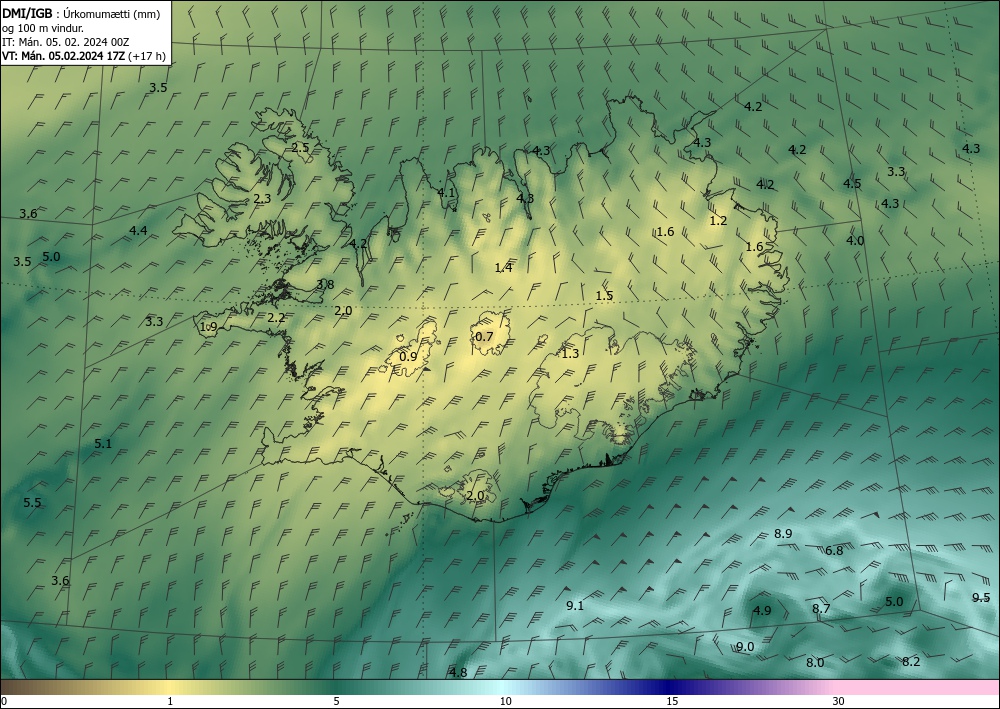The image size is (1000, 709).
Task: Click the value 1.4 in the highlands
Action: click(x=504, y=268)
